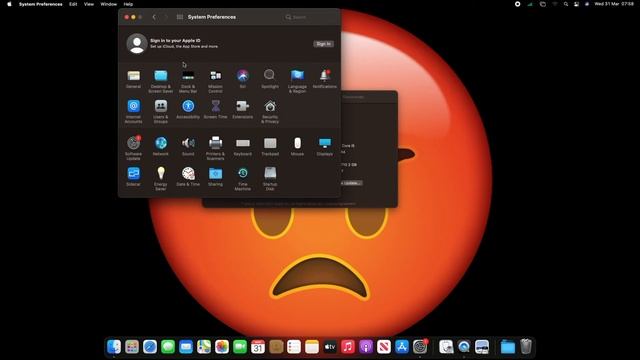
Task: Open Calendar from the Dock
Action: click(x=258, y=347)
